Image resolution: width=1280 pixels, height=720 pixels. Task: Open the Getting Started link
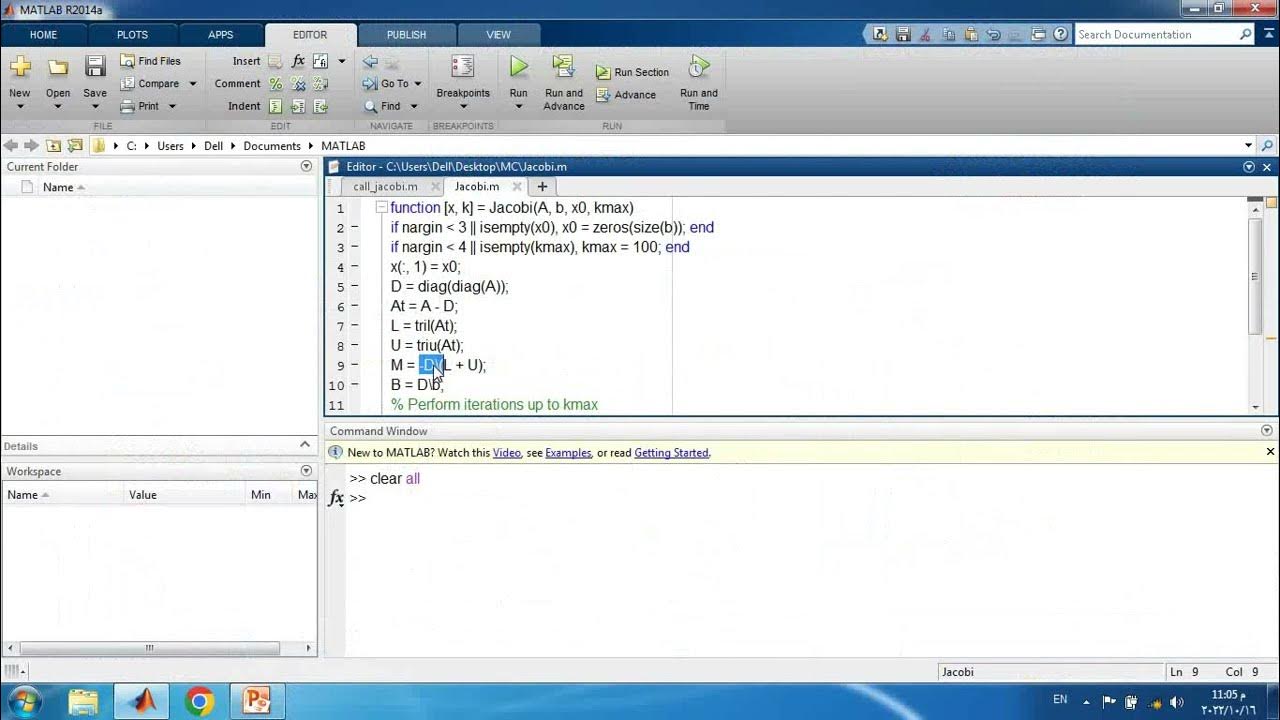pyautogui.click(x=671, y=453)
